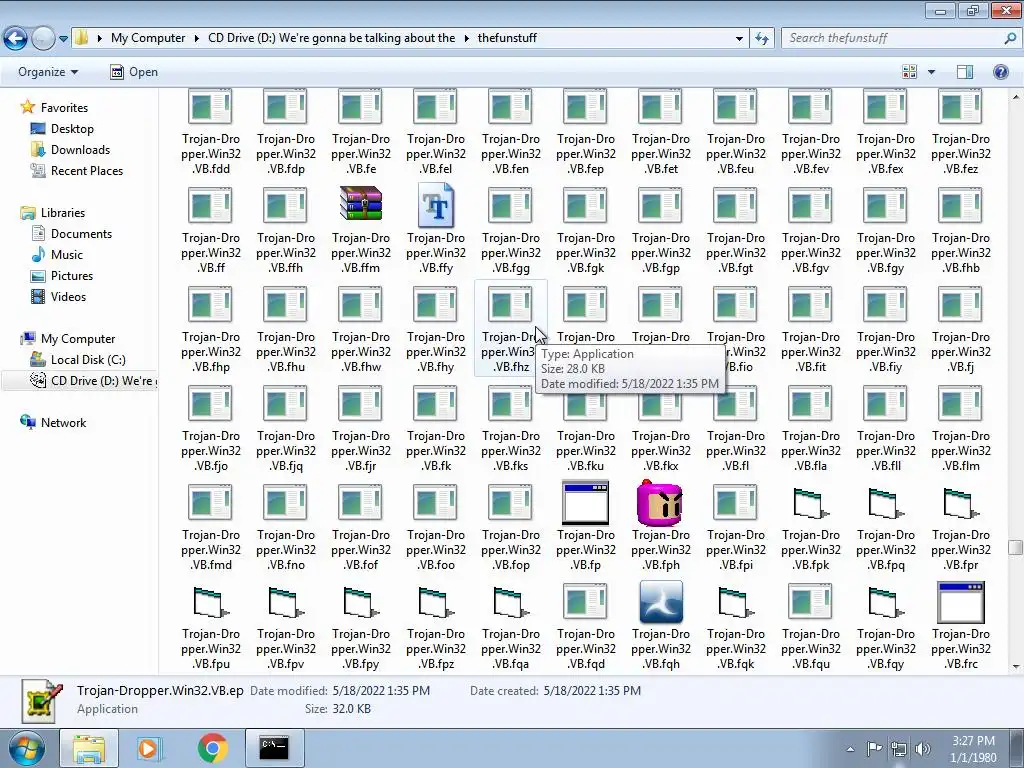Select My Computer in the navigation pane
Screen dimensions: 1024x768
(78, 339)
